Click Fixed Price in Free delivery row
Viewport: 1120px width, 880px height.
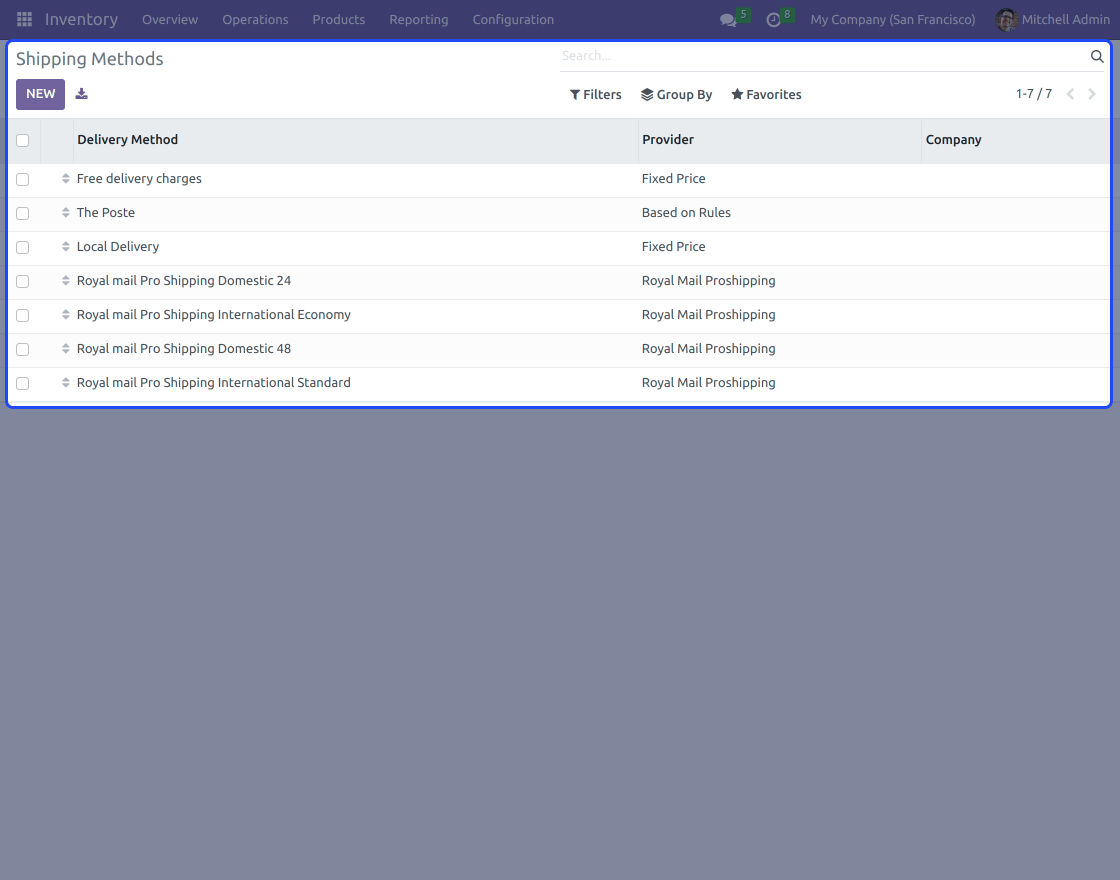(674, 179)
